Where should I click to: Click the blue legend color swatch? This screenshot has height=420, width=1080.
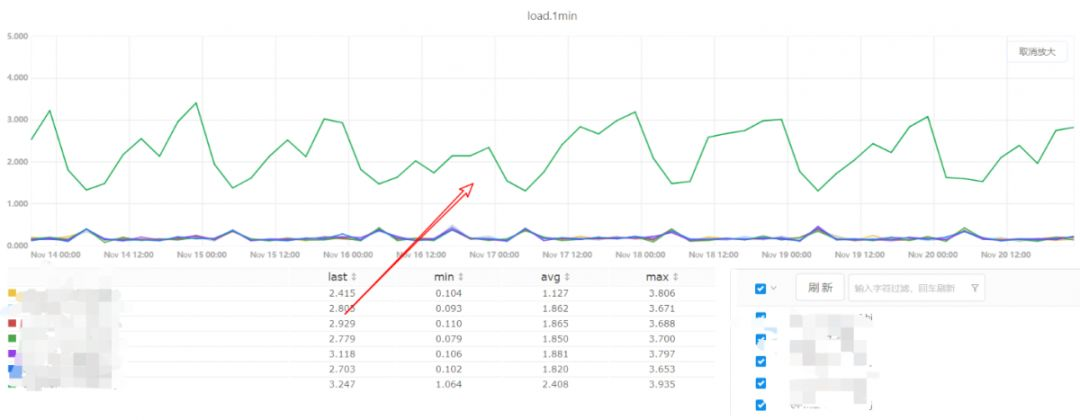(12, 369)
